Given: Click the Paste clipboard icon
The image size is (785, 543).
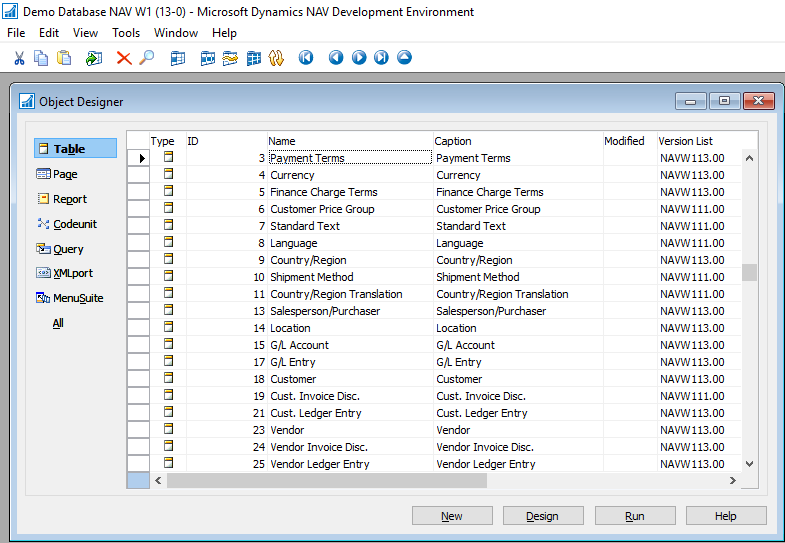Looking at the screenshot, I should tap(64, 58).
